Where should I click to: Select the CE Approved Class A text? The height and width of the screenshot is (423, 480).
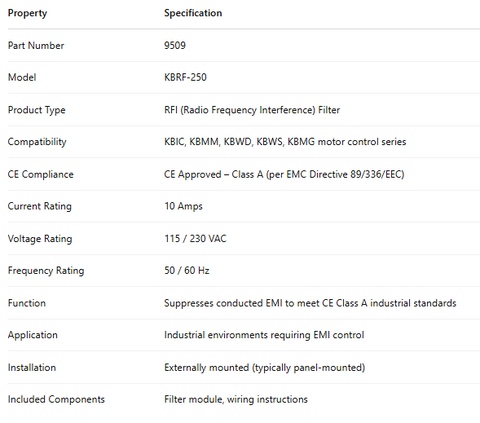coord(284,174)
